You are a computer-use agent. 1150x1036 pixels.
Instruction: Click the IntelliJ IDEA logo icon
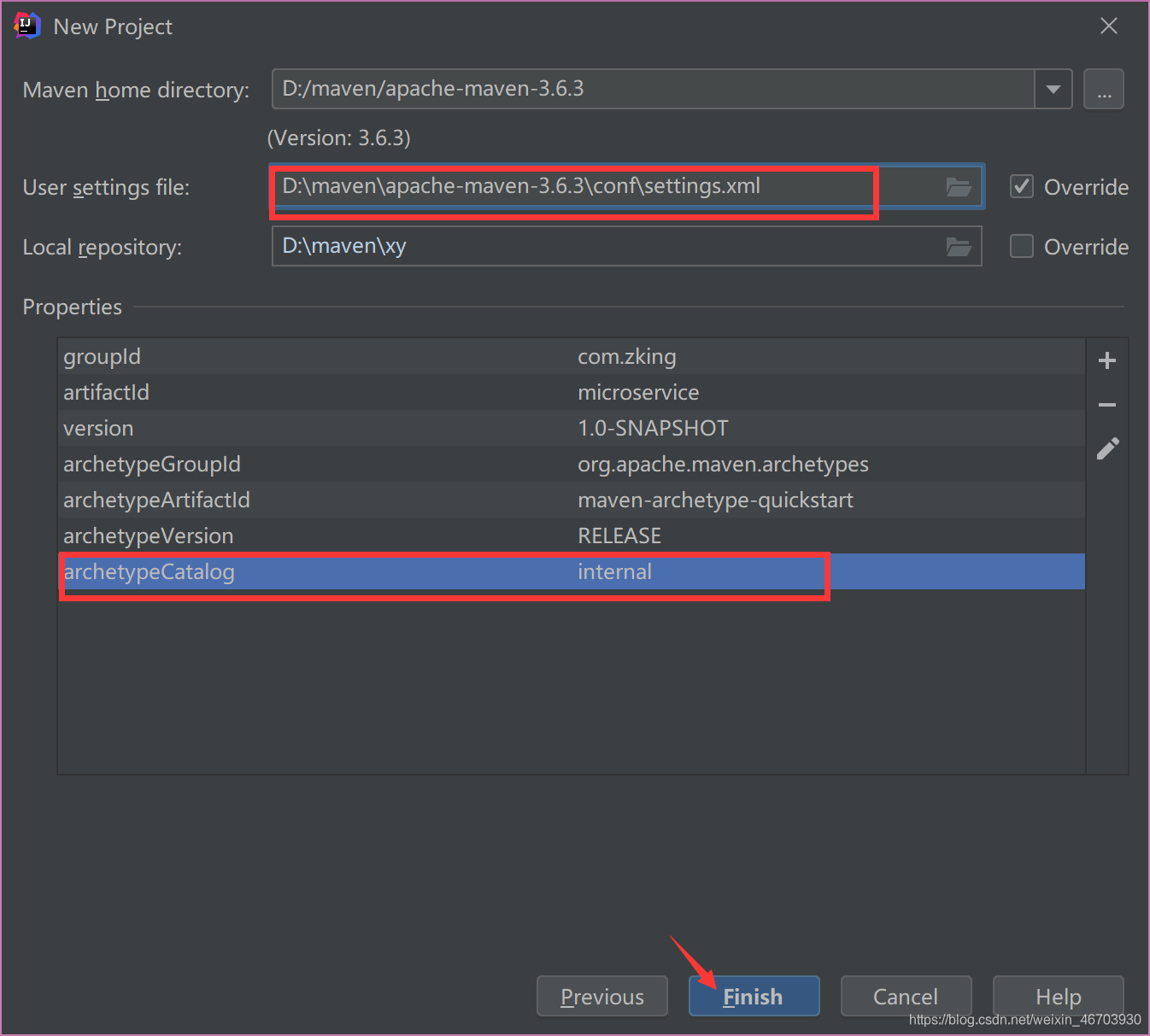tap(27, 26)
